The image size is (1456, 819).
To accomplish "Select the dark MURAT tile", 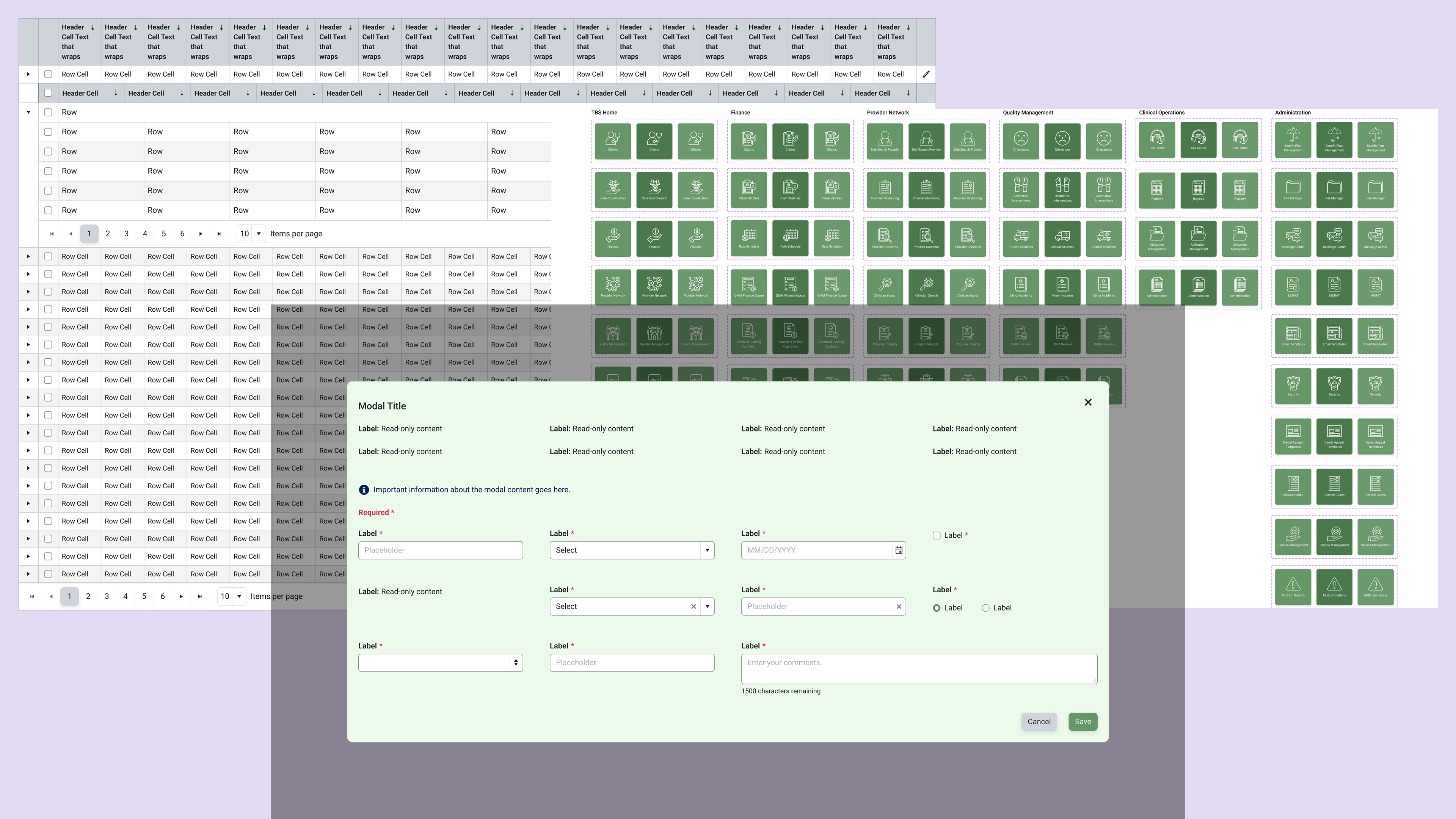I will [1335, 287].
